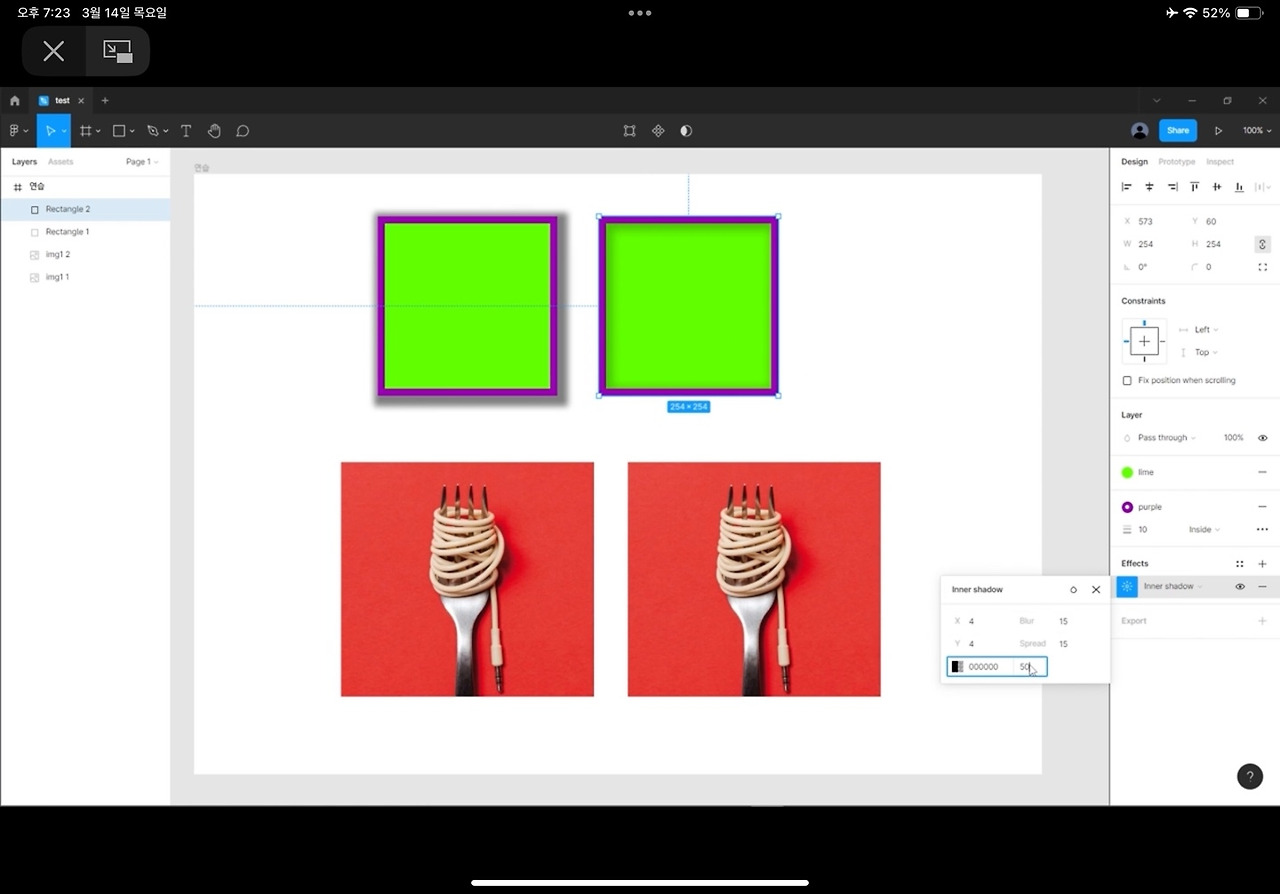Open the user avatar in toolbar
1280x894 pixels.
point(1139,131)
